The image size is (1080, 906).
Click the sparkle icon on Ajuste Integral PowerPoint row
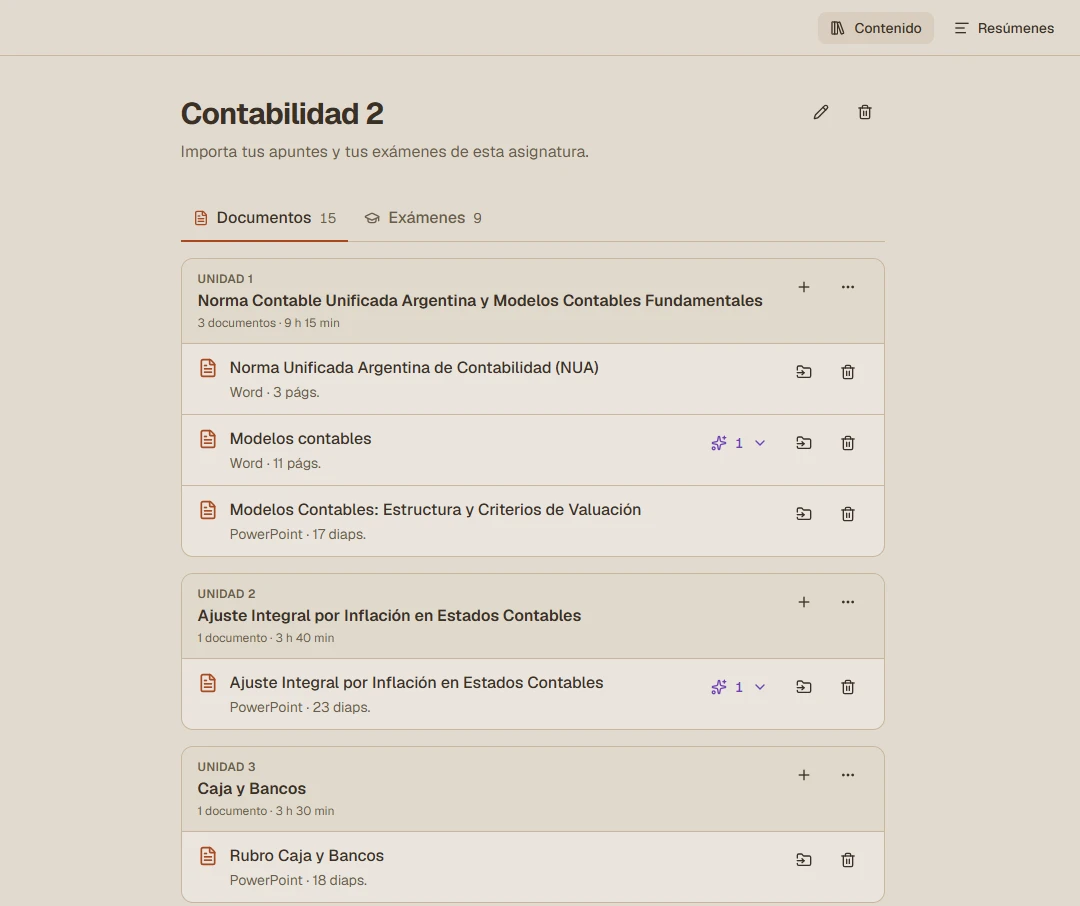[x=718, y=687]
